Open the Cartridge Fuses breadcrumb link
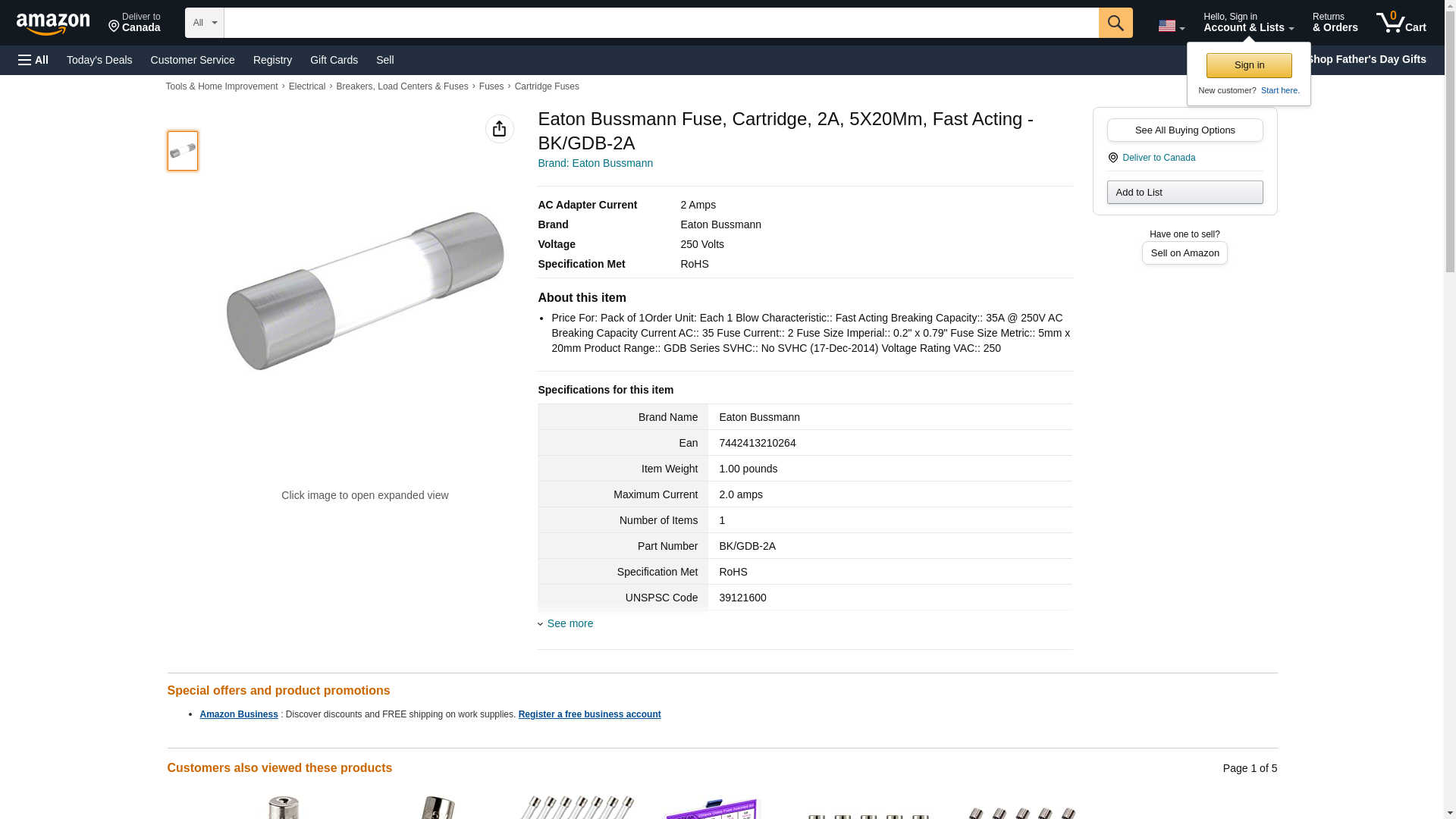The width and height of the screenshot is (1456, 819). 546,86
